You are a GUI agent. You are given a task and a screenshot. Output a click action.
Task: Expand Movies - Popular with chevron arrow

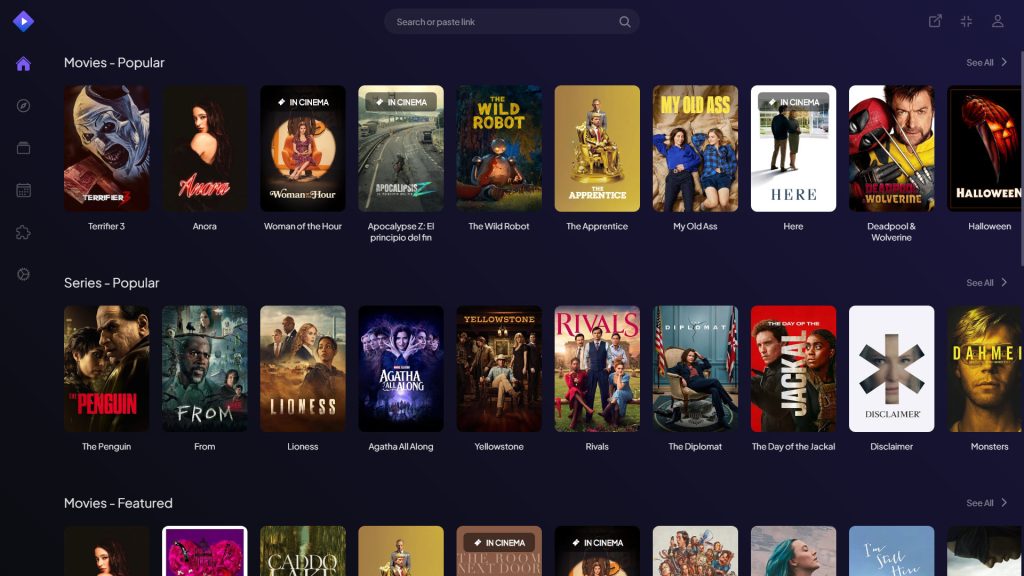(1004, 62)
